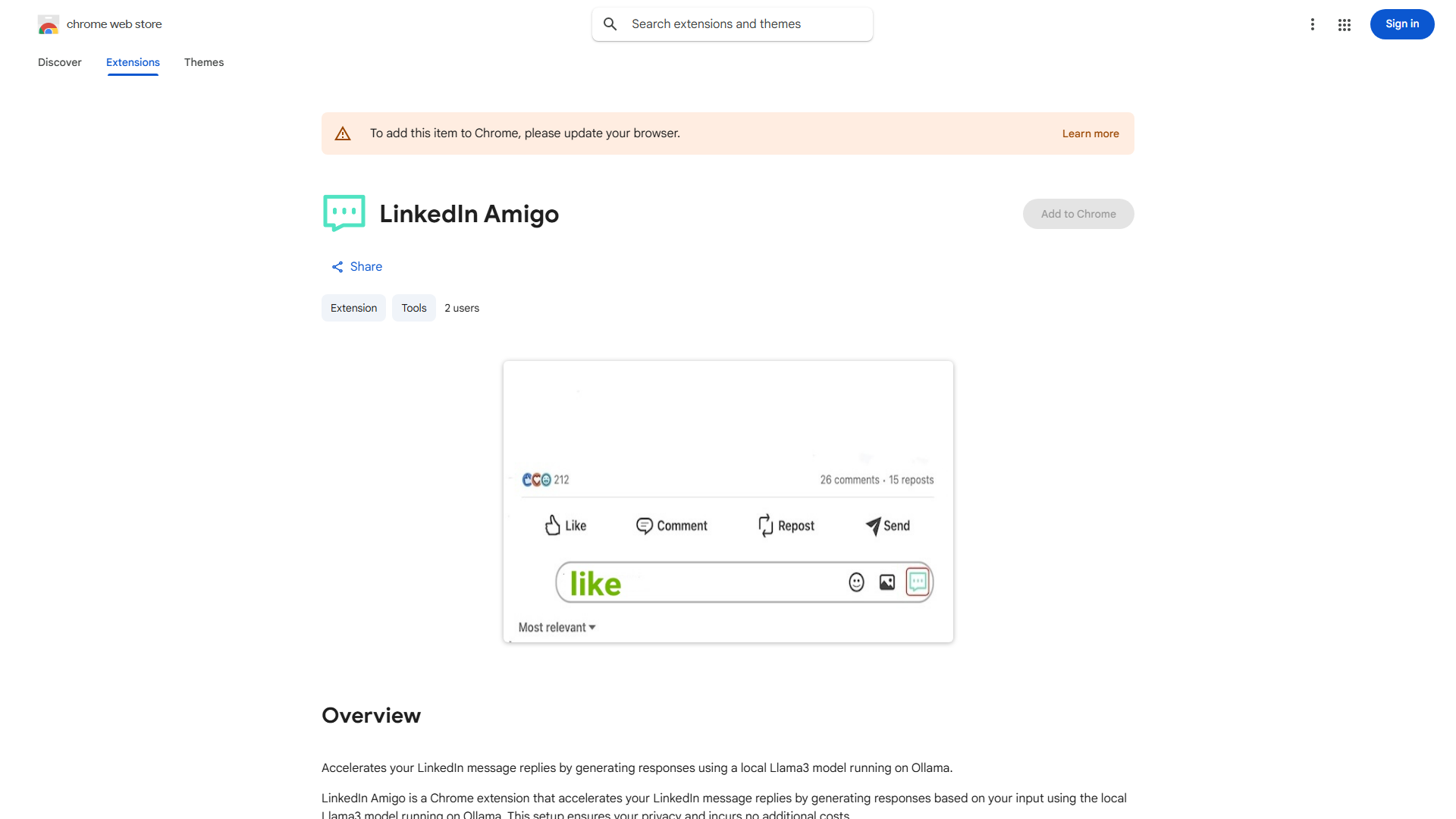
Task: Click the warning triangle in the banner
Action: coord(343,133)
